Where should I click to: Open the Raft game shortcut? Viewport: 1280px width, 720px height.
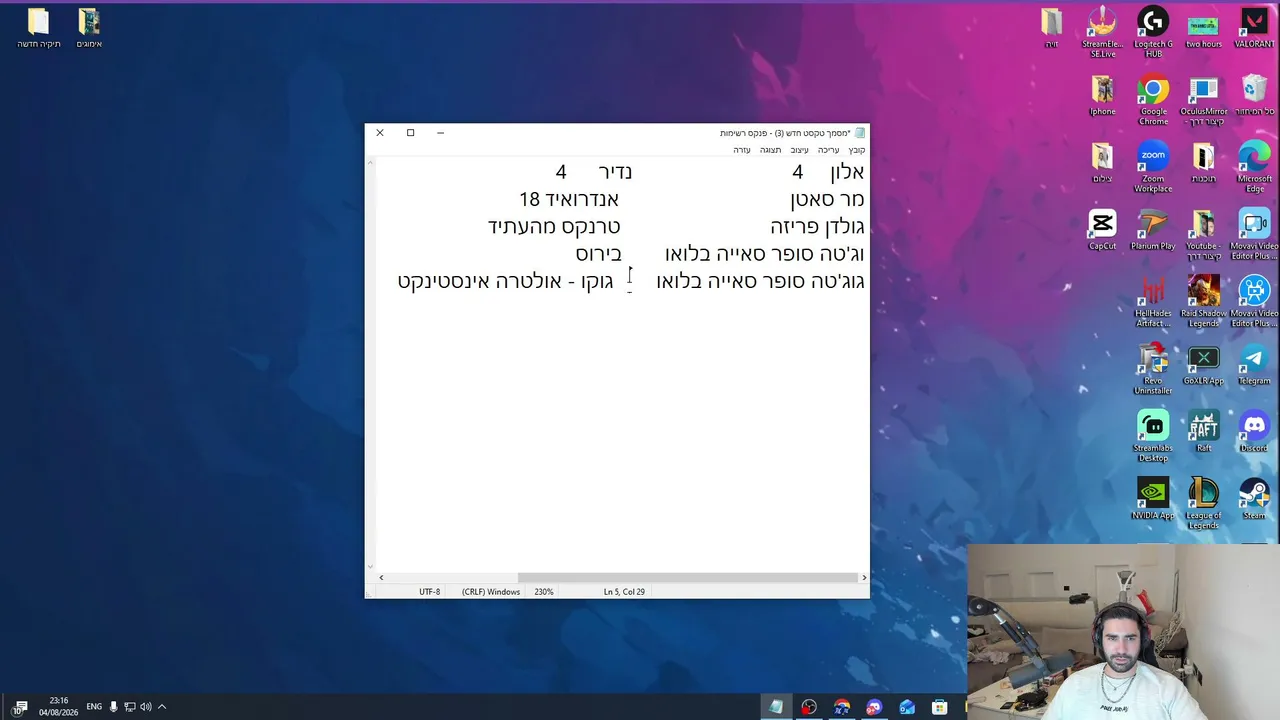1203,431
